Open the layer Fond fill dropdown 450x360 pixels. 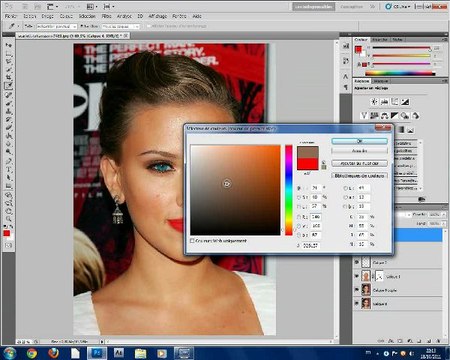(443, 223)
